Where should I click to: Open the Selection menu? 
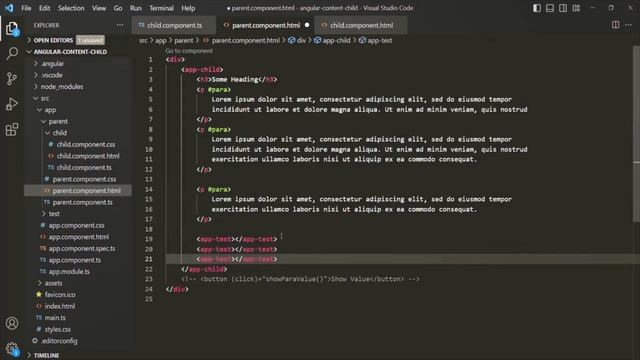pos(71,8)
